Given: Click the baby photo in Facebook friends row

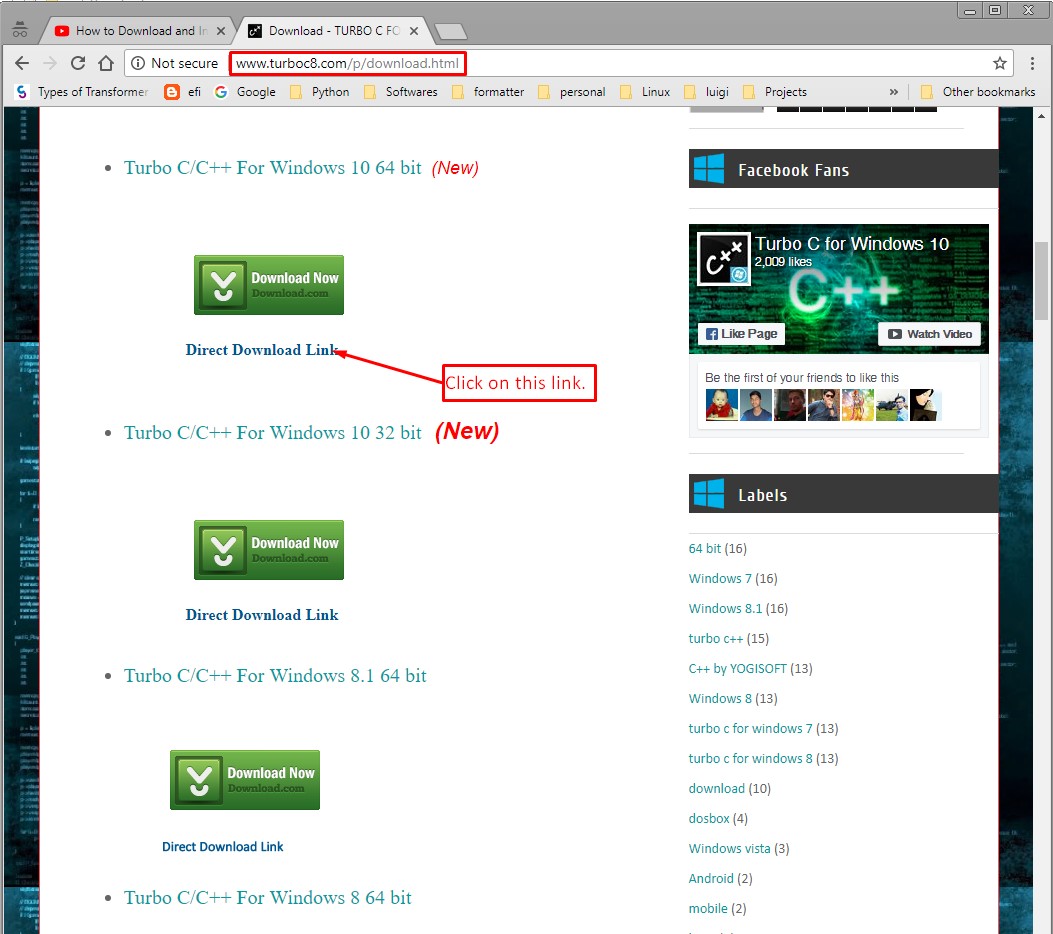Looking at the screenshot, I should coord(722,405).
